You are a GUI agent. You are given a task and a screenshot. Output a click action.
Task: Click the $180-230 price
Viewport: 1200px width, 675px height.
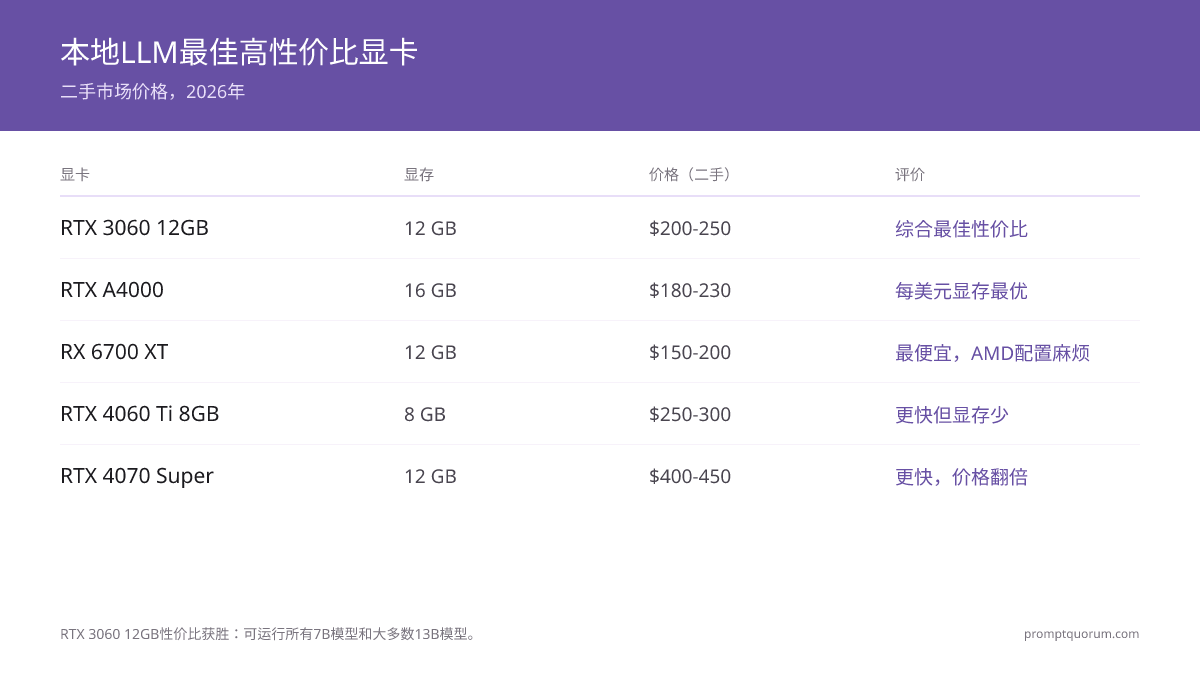pos(690,290)
